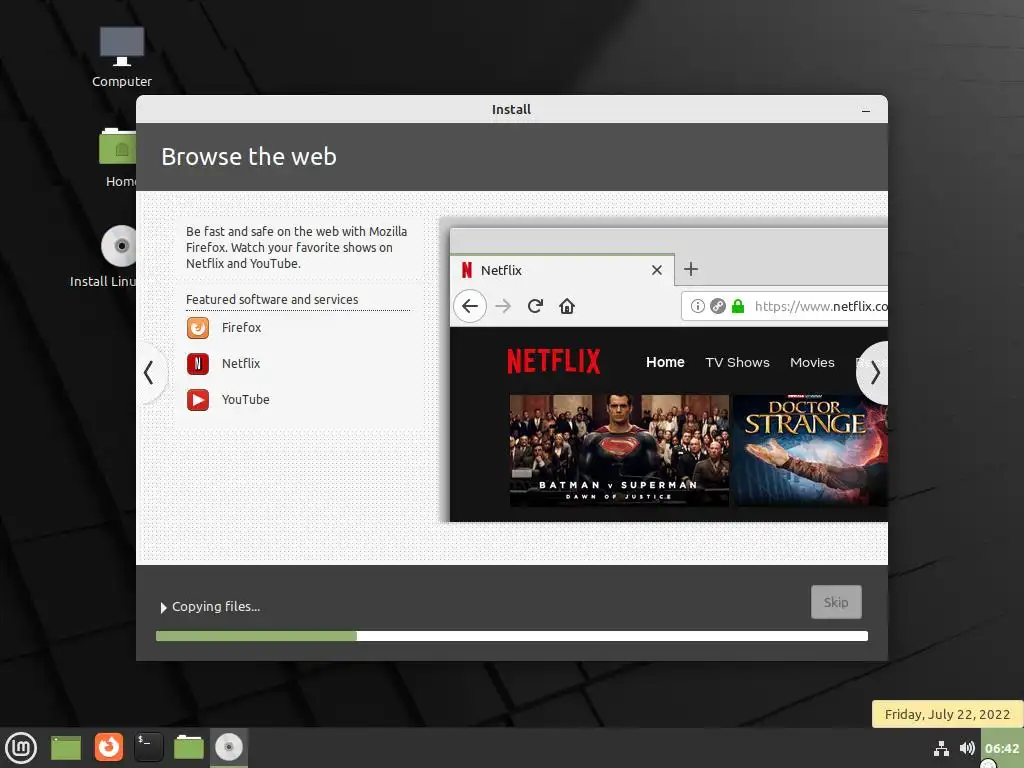Open the network tray icon
The width and height of the screenshot is (1024, 768).
pyautogui.click(x=941, y=748)
